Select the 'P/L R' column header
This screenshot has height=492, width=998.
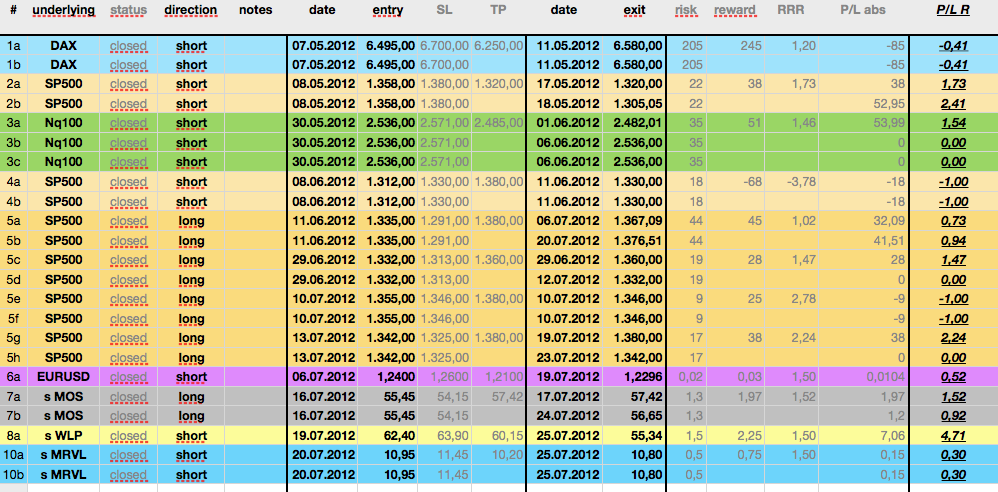(x=953, y=11)
